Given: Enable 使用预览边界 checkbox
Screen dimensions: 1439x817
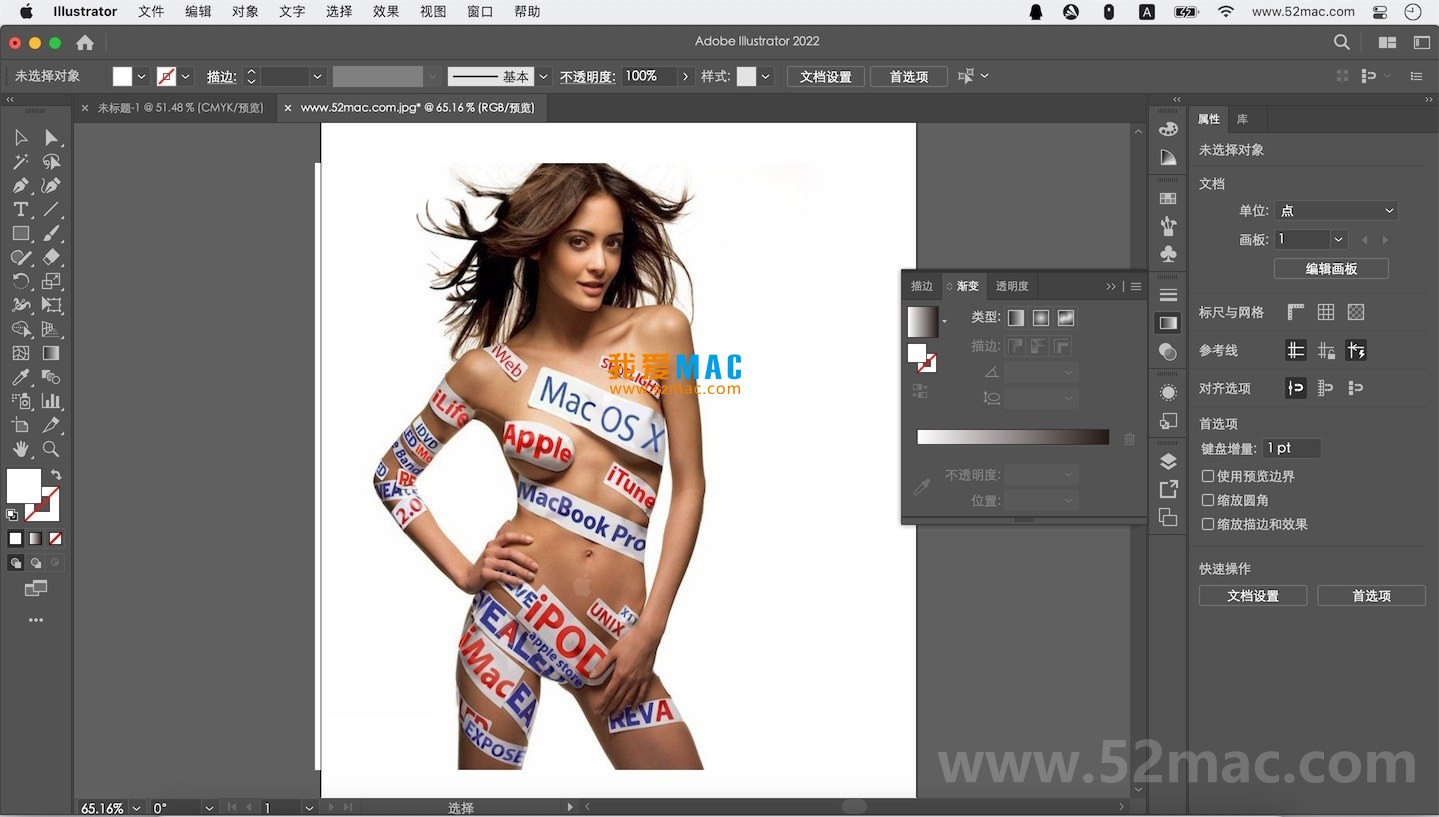Looking at the screenshot, I should click(1208, 476).
